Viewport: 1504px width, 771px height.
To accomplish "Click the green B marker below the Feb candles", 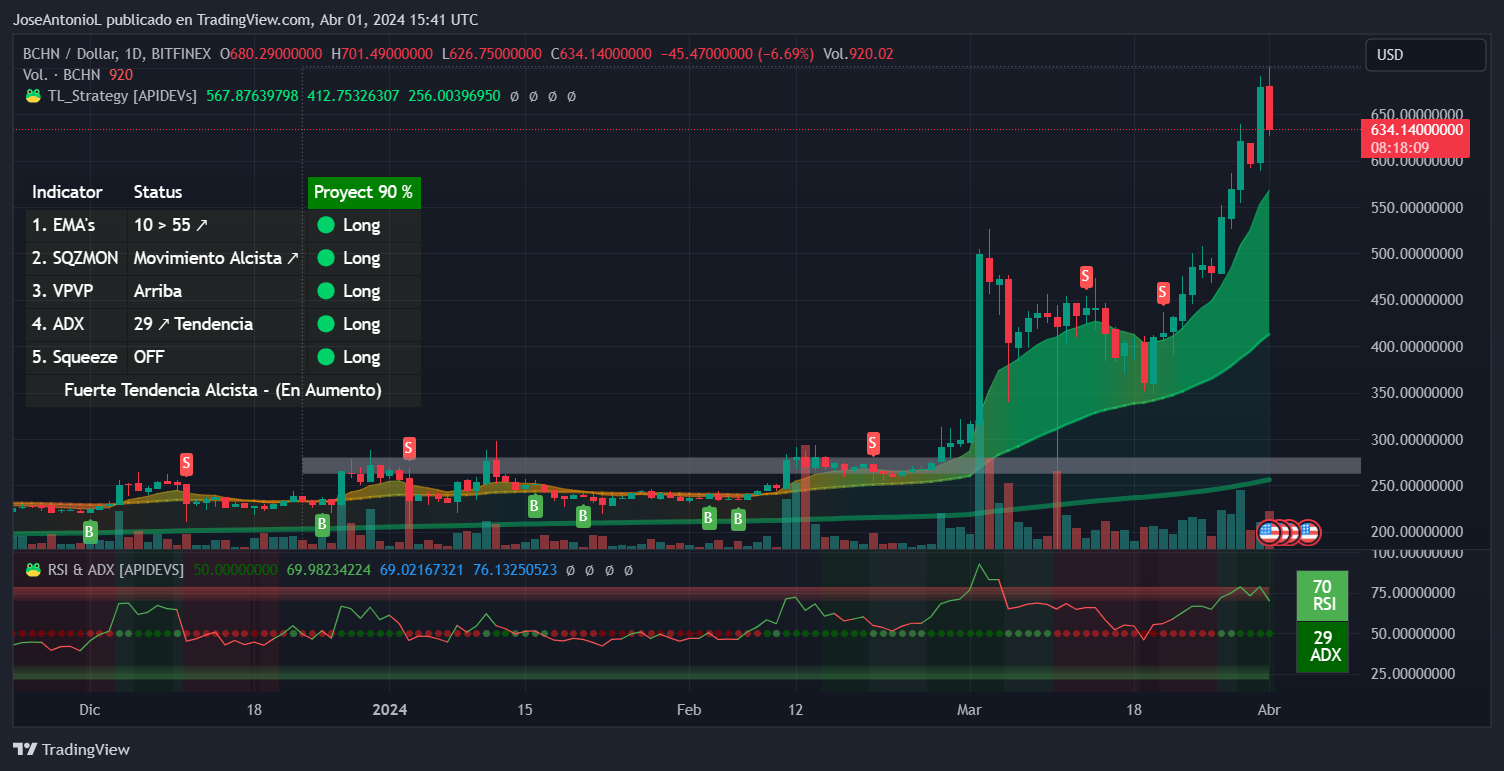I will click(x=708, y=518).
